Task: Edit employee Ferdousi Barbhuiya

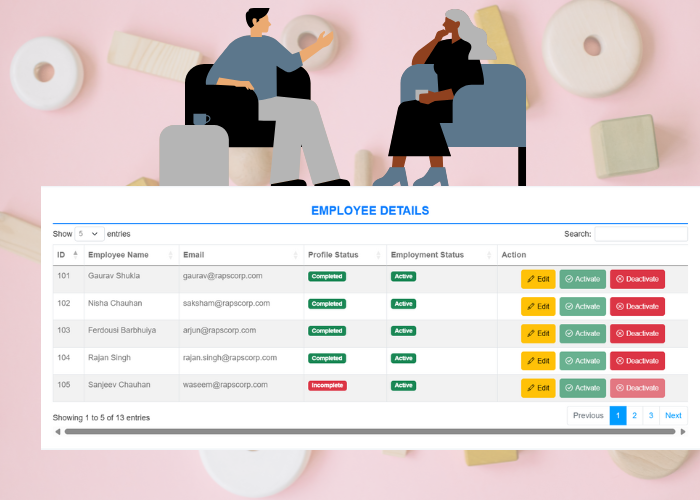Action: tap(538, 333)
